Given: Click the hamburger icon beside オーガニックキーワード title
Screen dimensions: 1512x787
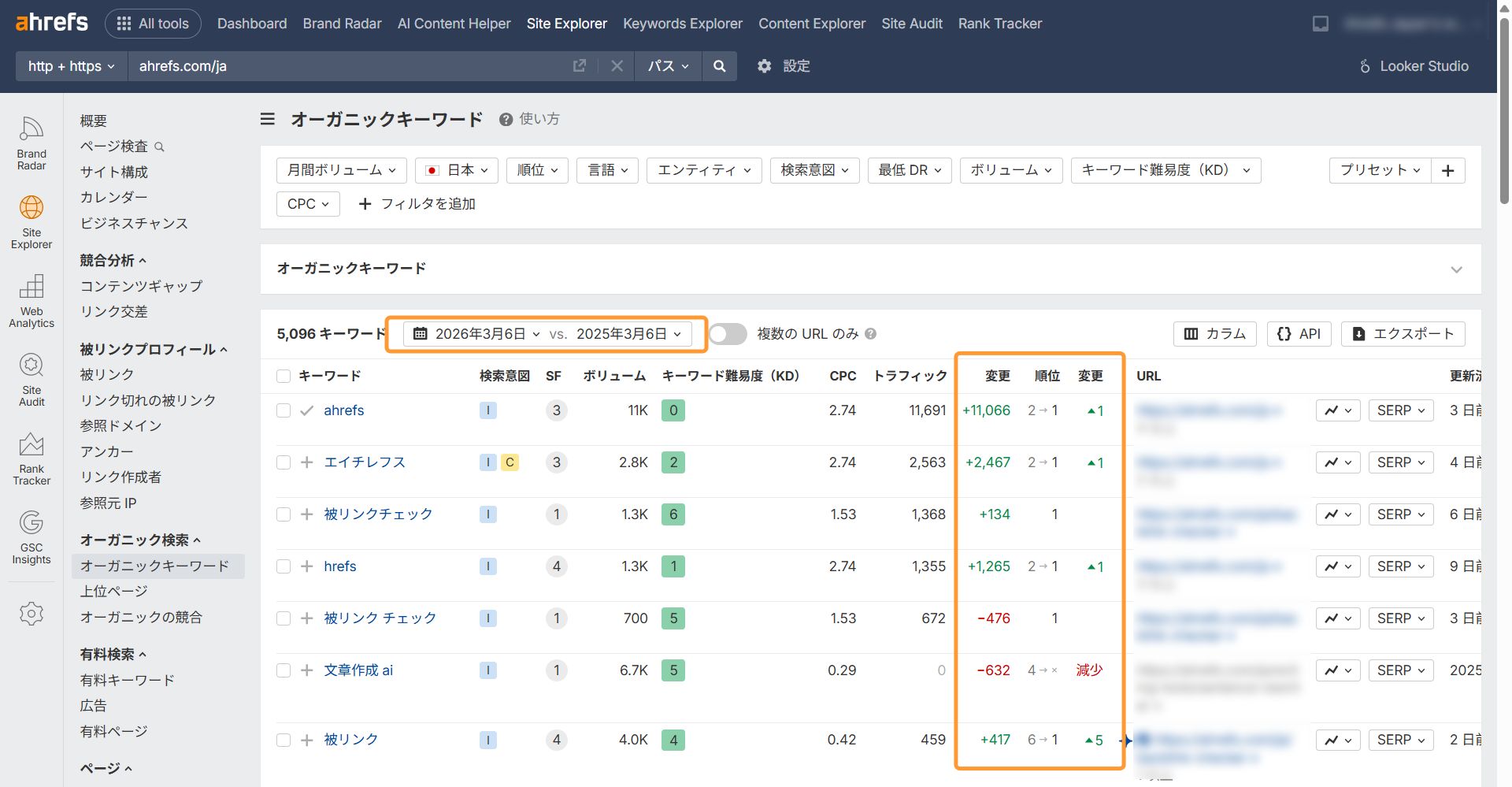Looking at the screenshot, I should tap(268, 119).
